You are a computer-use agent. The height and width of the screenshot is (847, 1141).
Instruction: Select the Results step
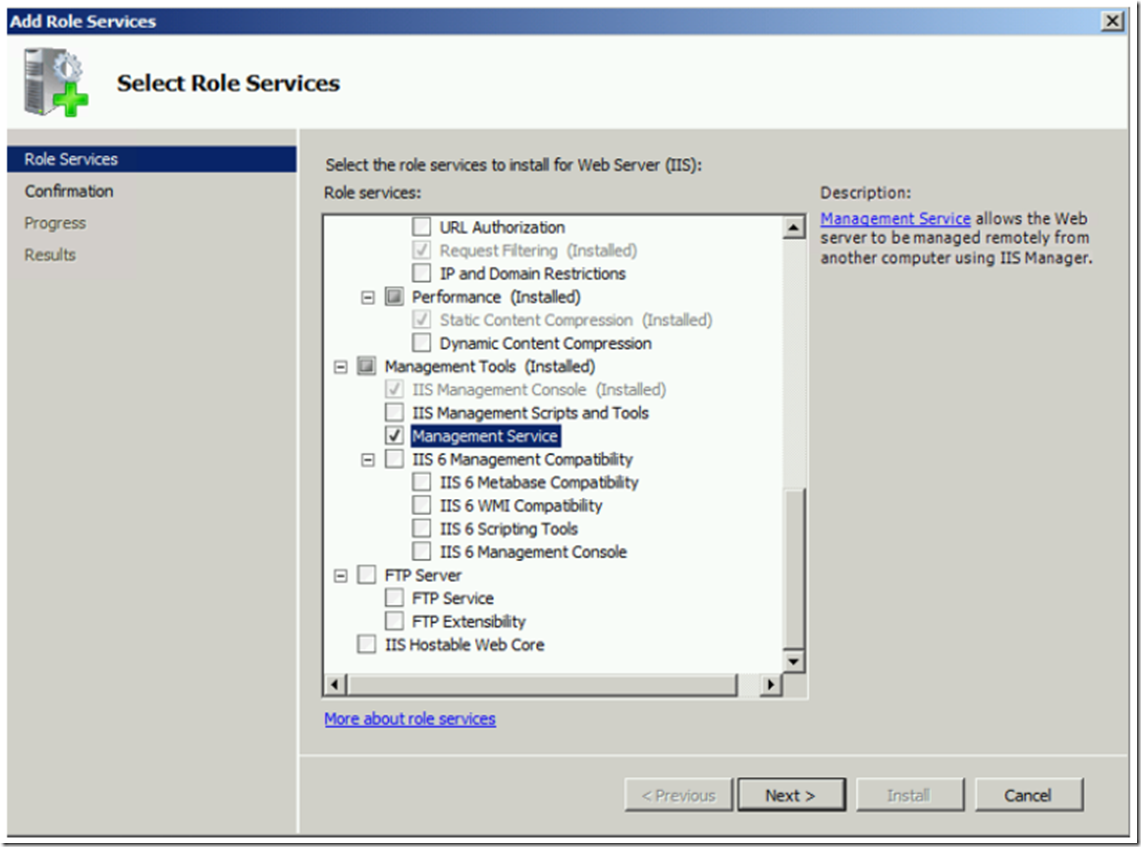(50, 255)
